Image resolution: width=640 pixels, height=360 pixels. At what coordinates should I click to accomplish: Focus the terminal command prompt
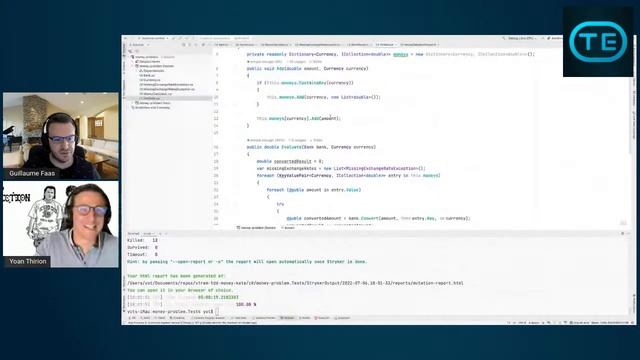(x=217, y=311)
